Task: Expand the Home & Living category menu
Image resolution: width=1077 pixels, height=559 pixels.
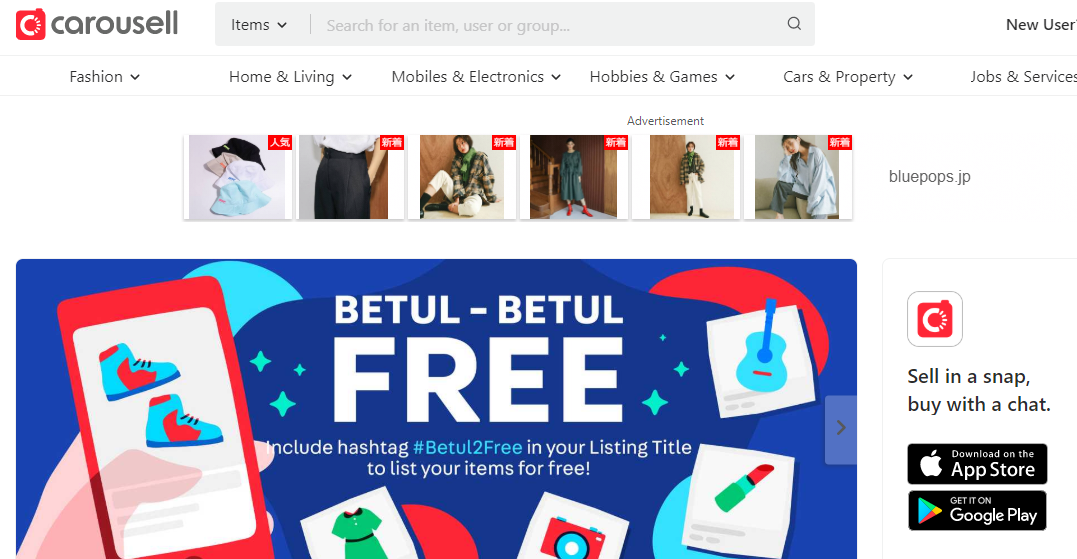Action: pyautogui.click(x=291, y=77)
